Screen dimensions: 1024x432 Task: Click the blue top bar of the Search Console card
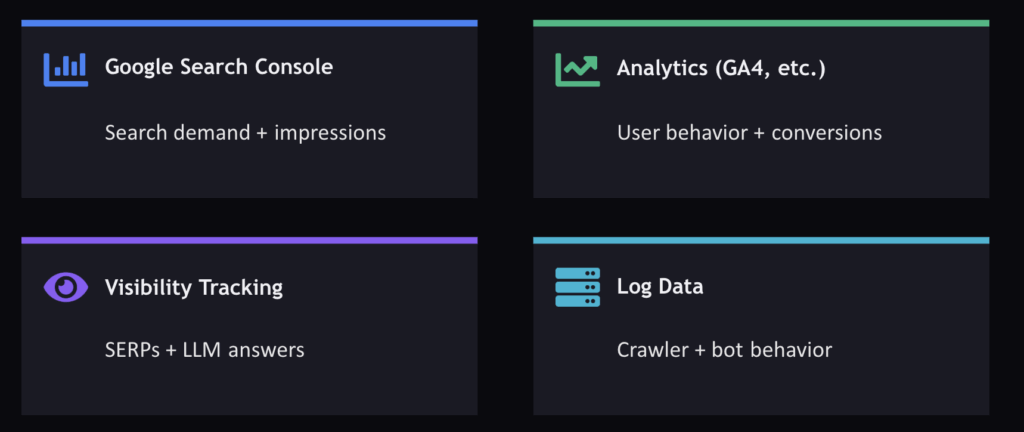[249, 22]
